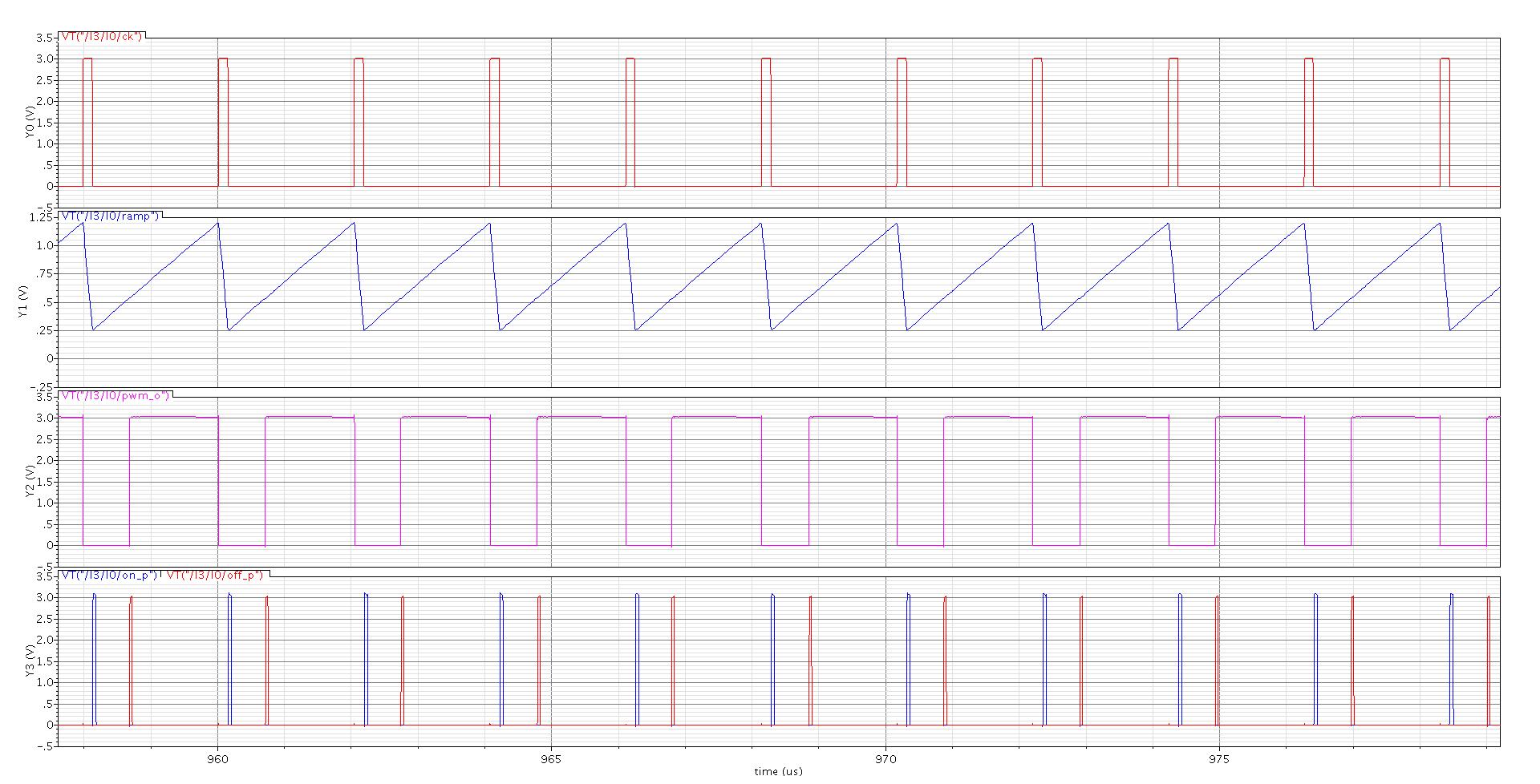
Task: Select the VT("/I3/I0/ramp") trace label
Action: (x=110, y=216)
